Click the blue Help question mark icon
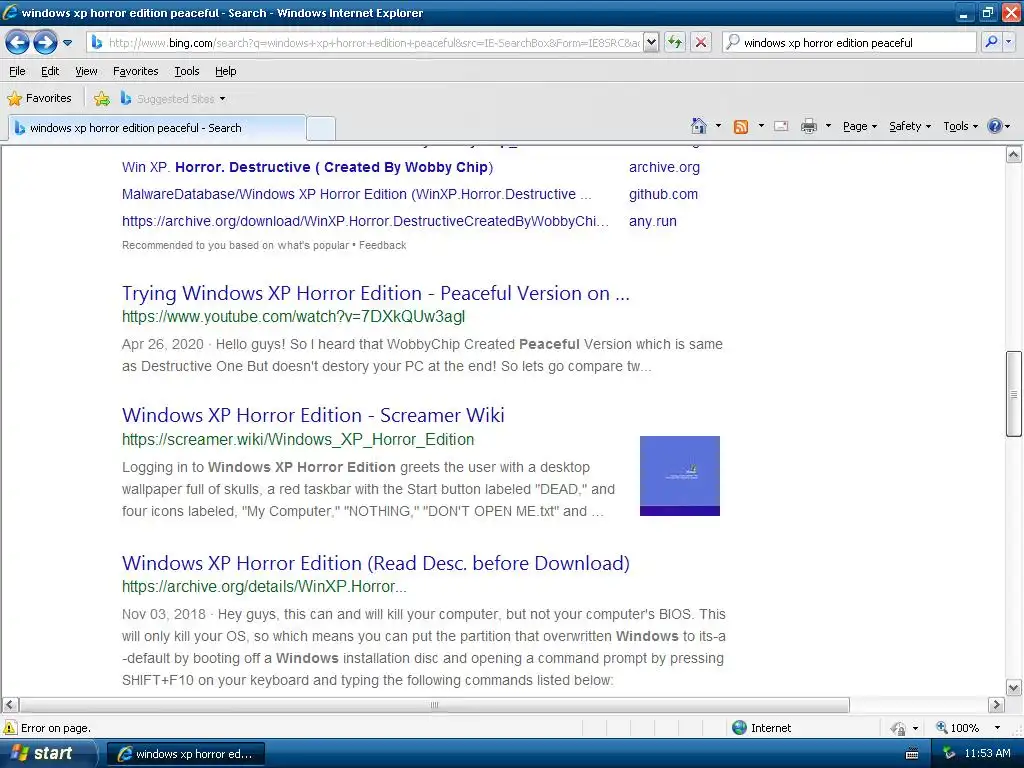Screen dimensions: 1024x768 [x=995, y=127]
